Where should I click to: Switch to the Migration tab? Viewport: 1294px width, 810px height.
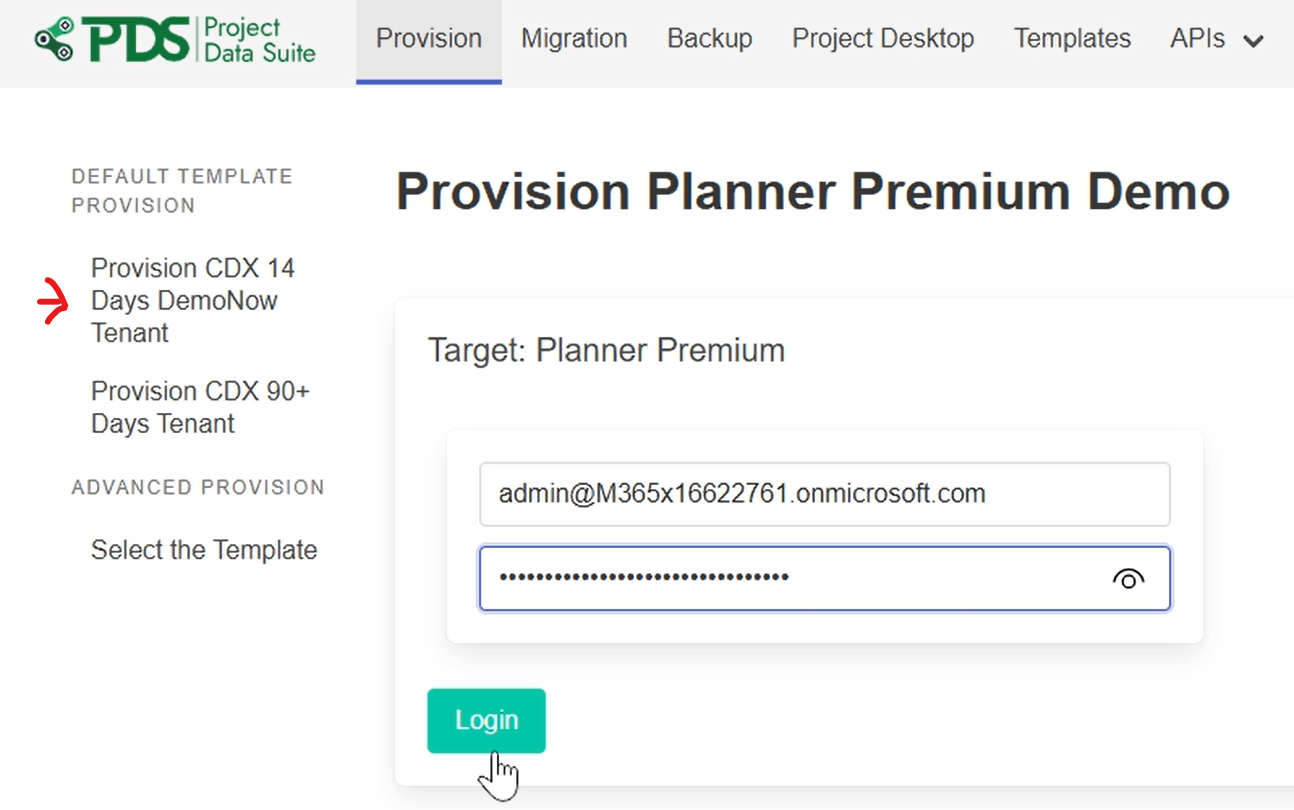coord(574,39)
